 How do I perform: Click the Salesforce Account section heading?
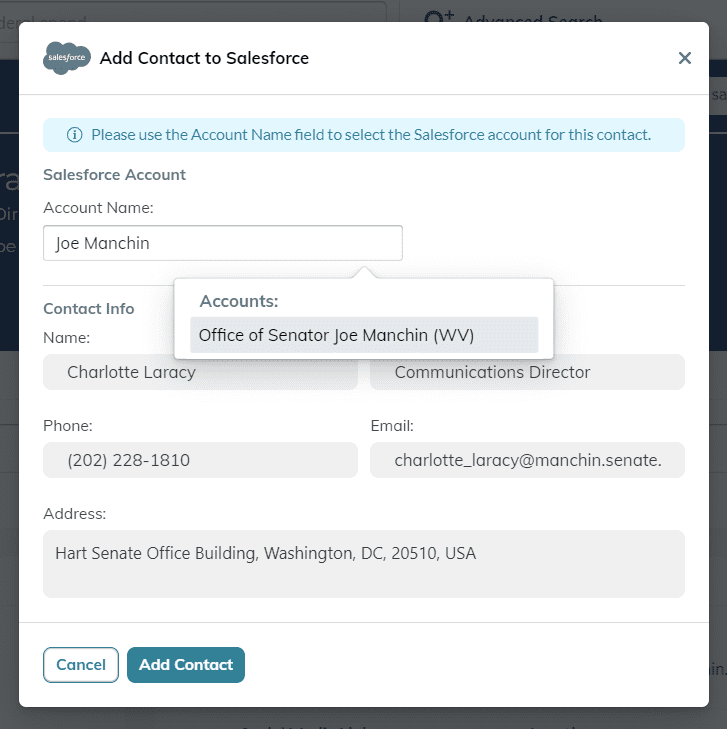tap(115, 175)
